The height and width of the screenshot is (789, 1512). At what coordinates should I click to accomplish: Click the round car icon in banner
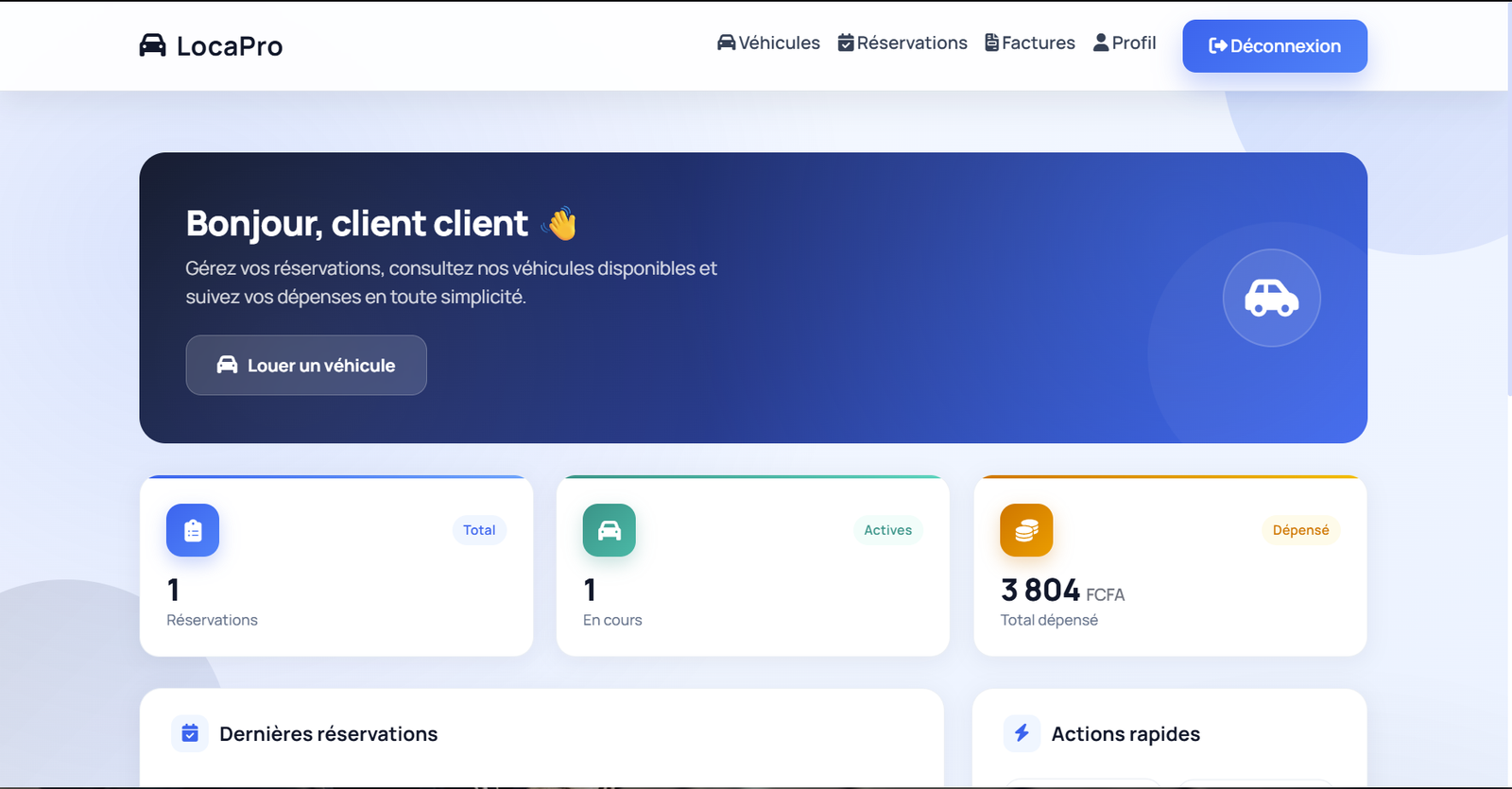[1272, 298]
